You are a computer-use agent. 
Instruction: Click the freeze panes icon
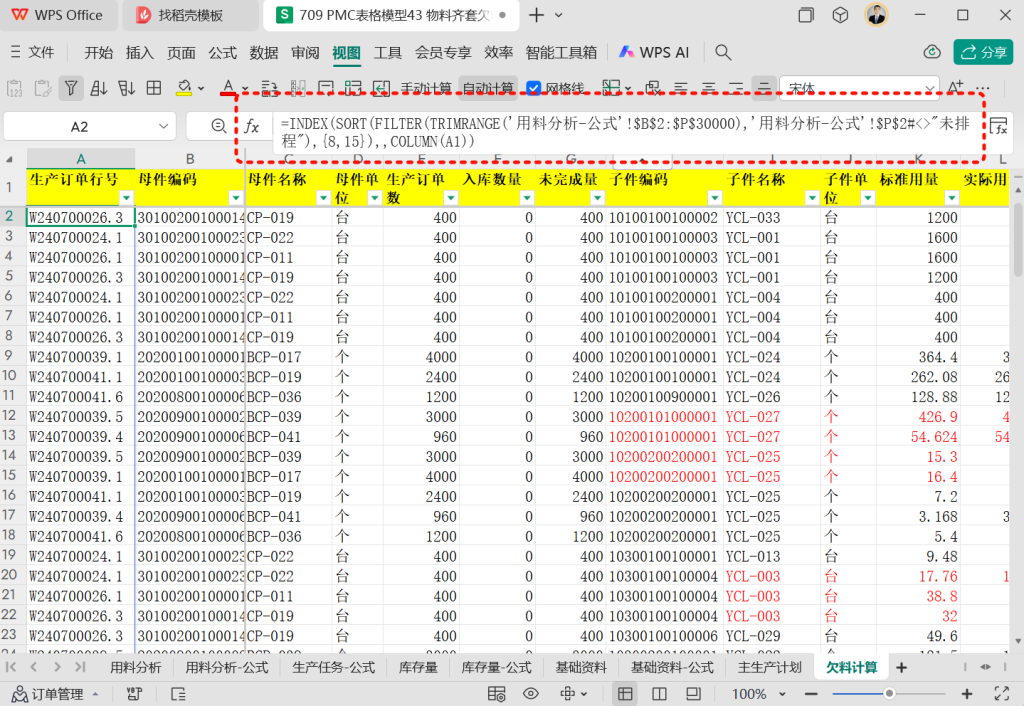click(x=611, y=88)
